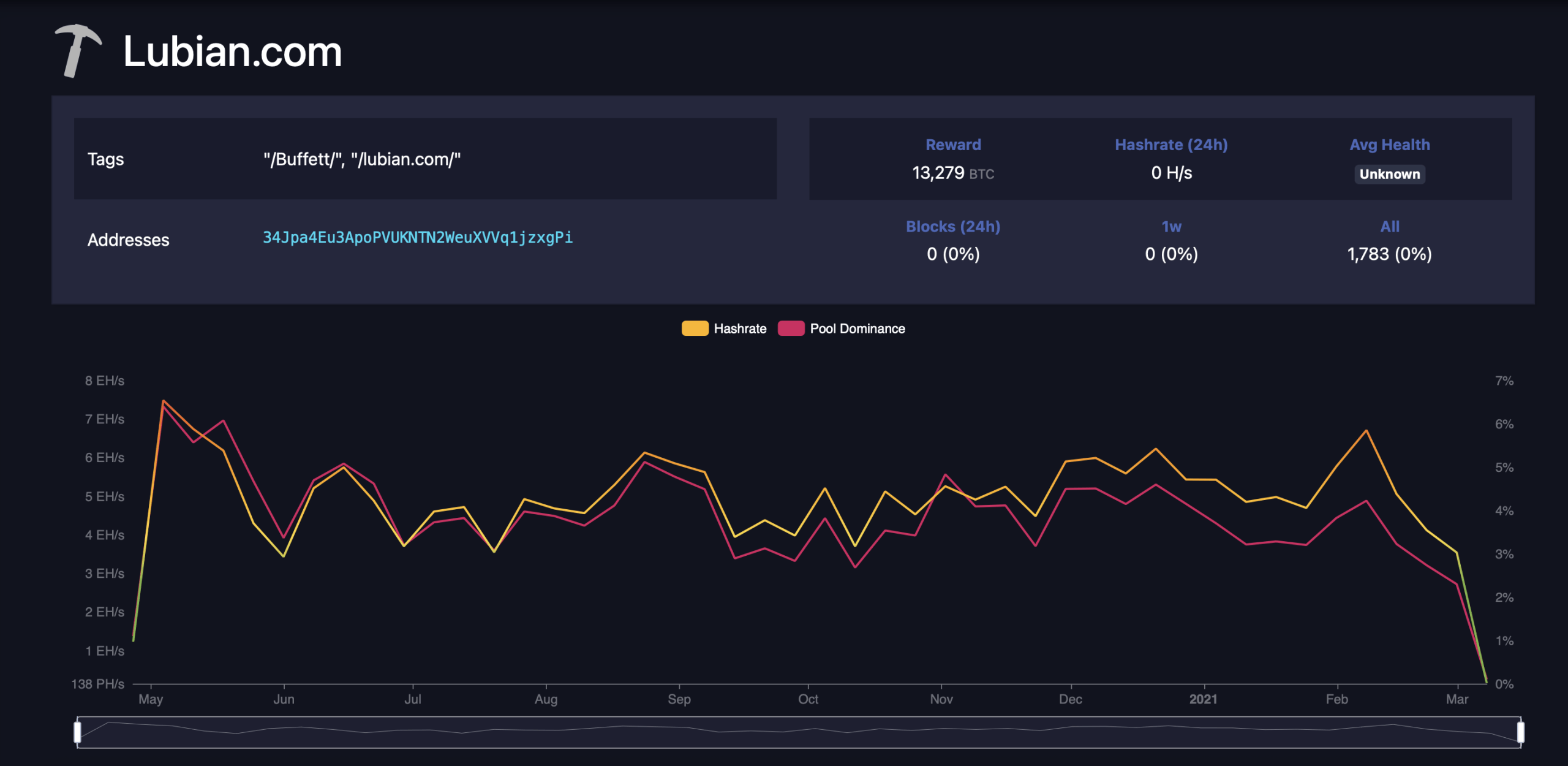Screen dimensions: 1568x766
Task: Click the 1w blocks header
Action: [x=1171, y=226]
